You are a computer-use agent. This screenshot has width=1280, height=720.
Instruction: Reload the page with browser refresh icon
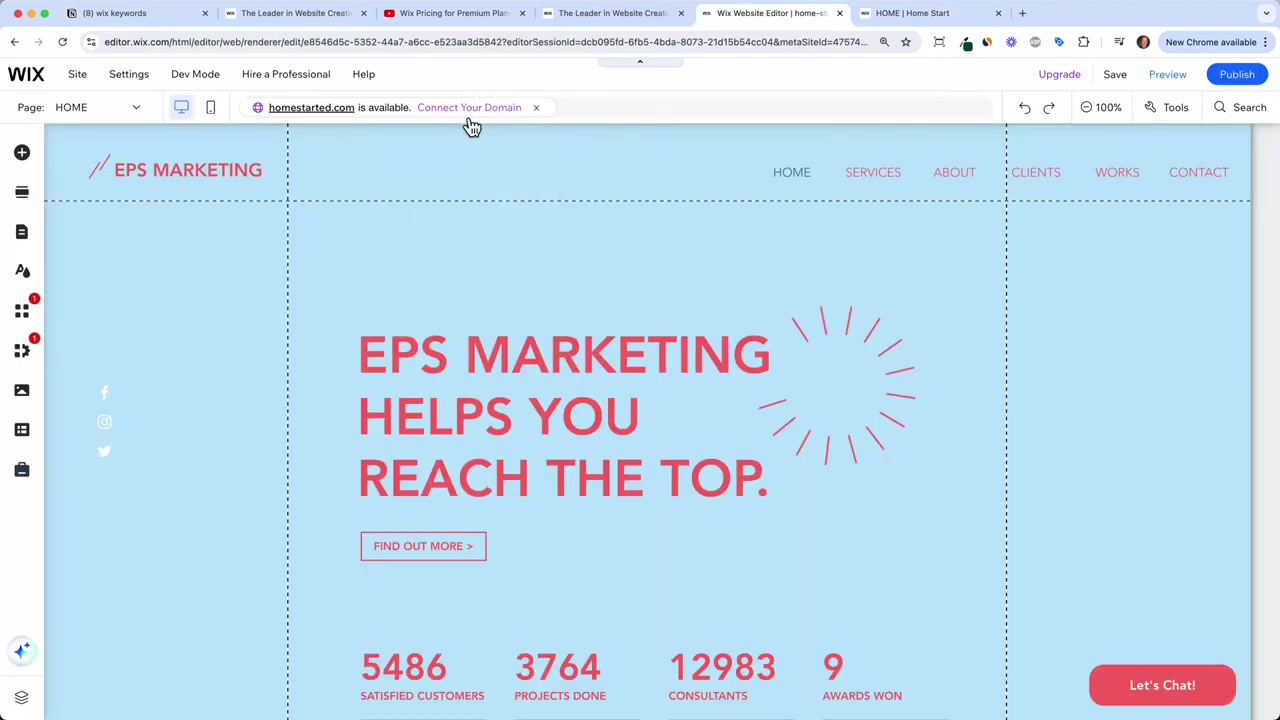pos(62,42)
